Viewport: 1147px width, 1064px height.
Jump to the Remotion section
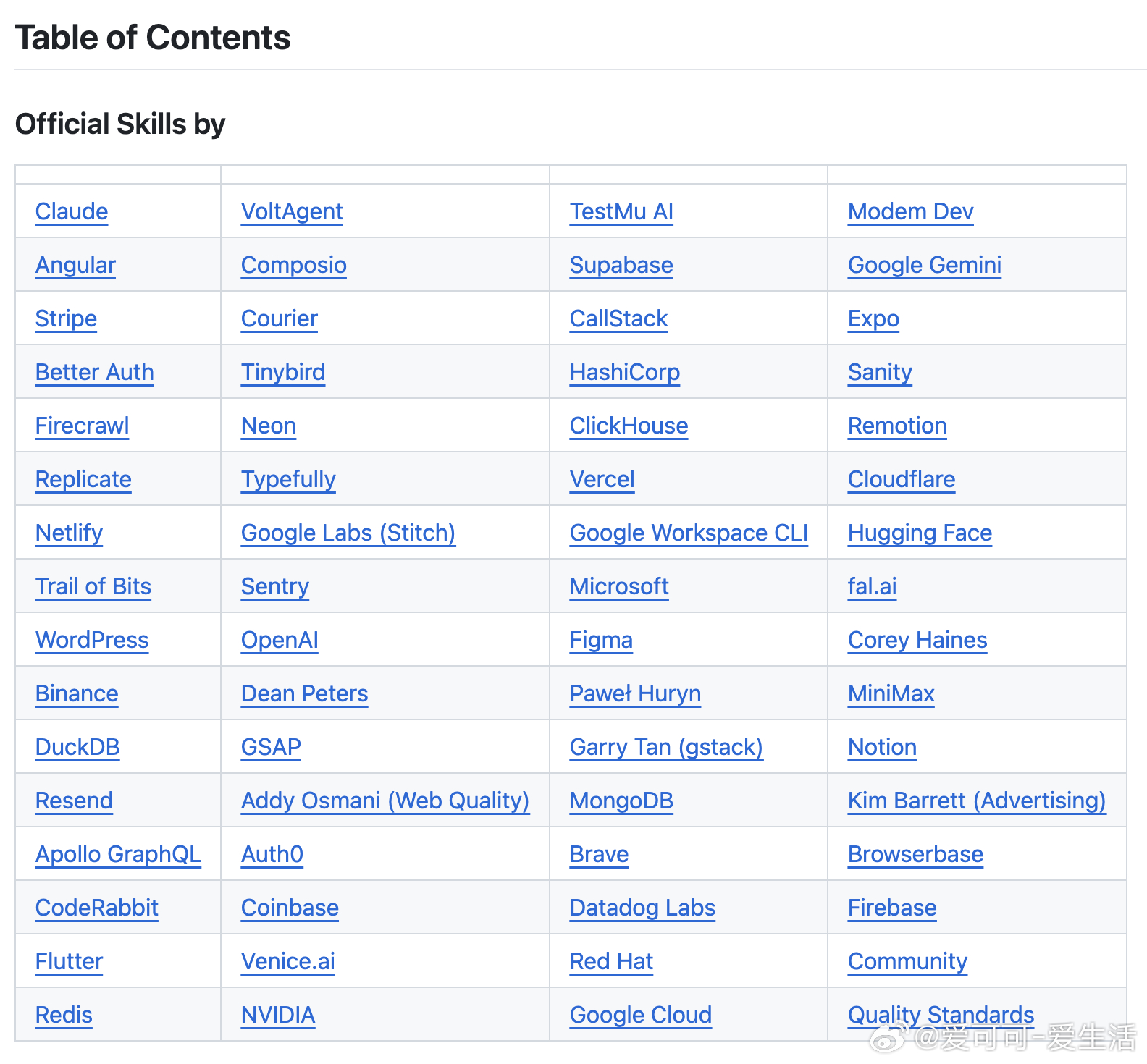point(897,426)
